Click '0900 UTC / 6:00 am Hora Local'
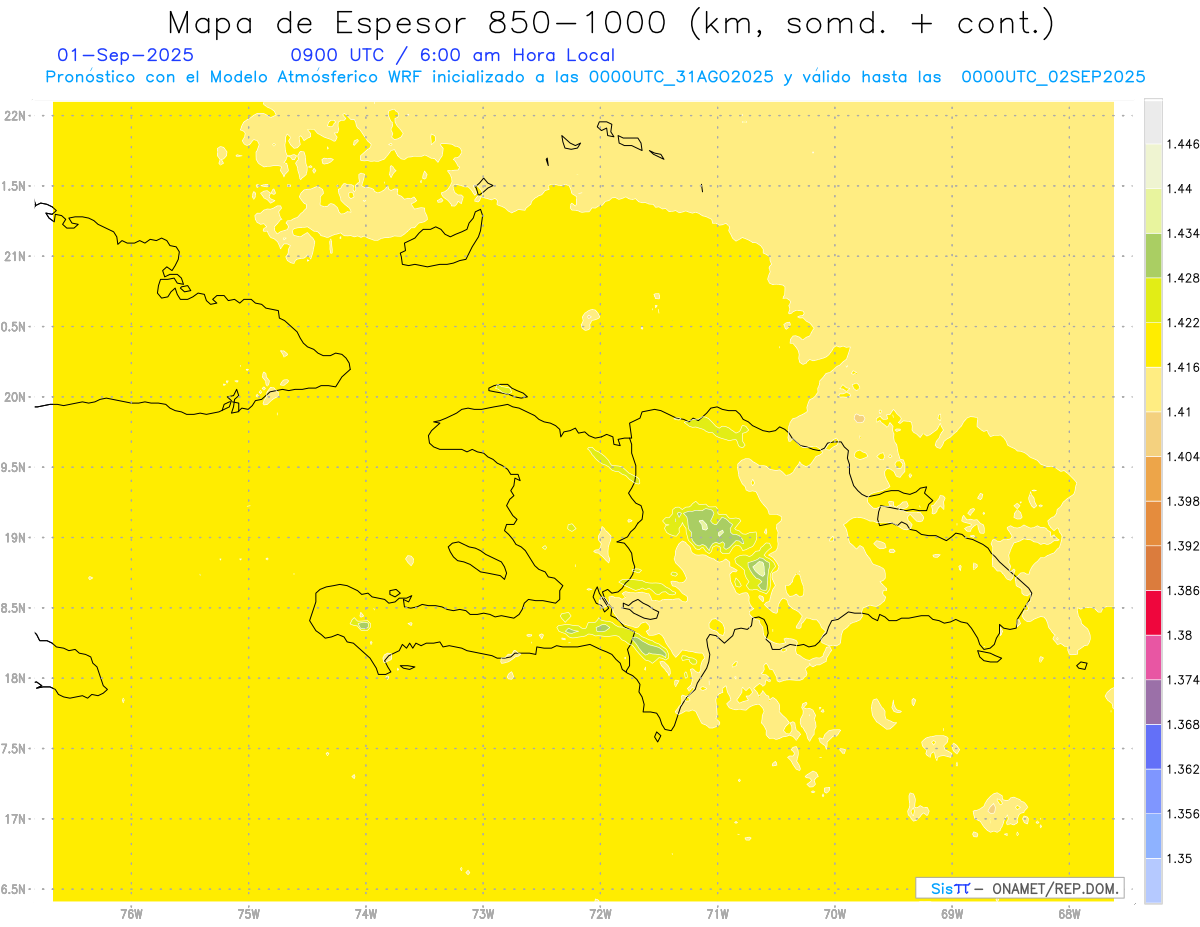The height and width of the screenshot is (927, 1200). (452, 55)
